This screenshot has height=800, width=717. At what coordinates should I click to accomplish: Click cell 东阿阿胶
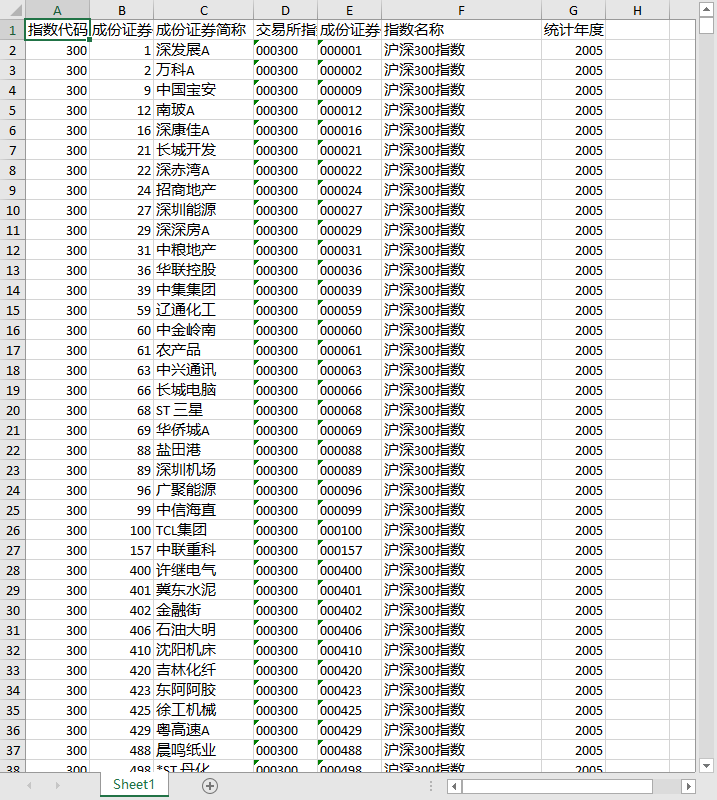(x=203, y=690)
